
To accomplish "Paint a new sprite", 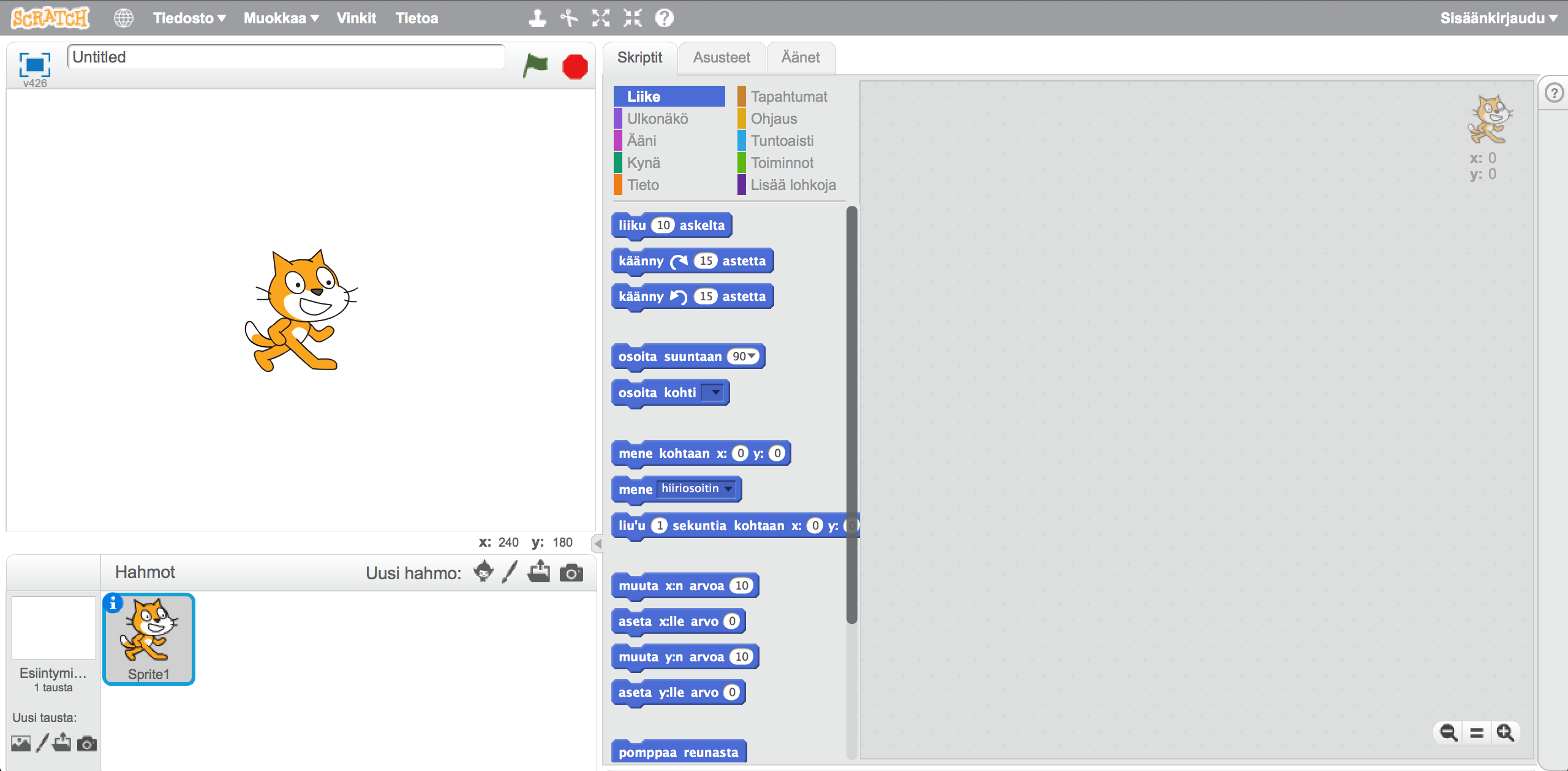I will pyautogui.click(x=510, y=572).
